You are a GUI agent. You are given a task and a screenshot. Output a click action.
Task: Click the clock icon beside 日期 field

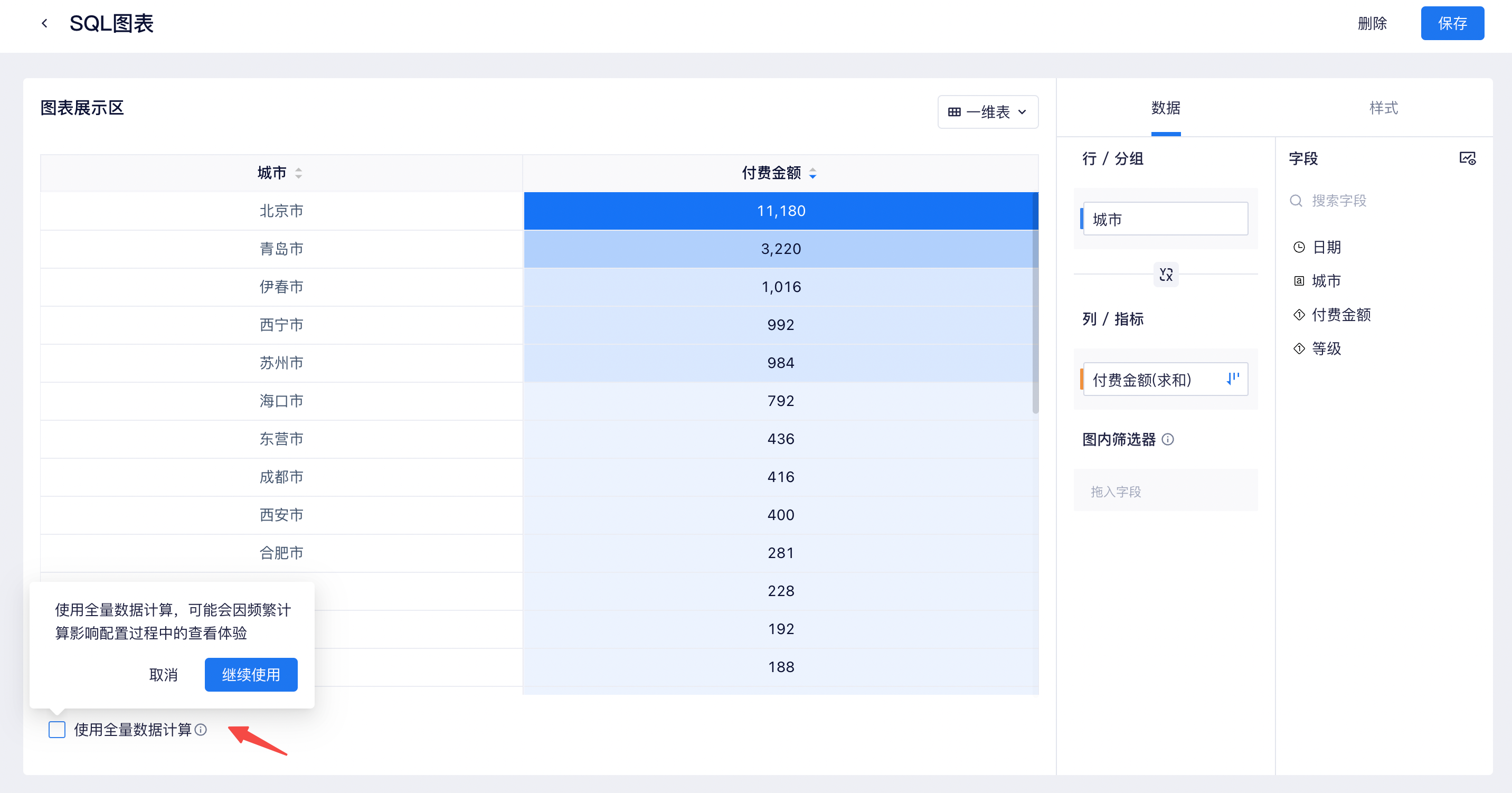click(x=1299, y=247)
